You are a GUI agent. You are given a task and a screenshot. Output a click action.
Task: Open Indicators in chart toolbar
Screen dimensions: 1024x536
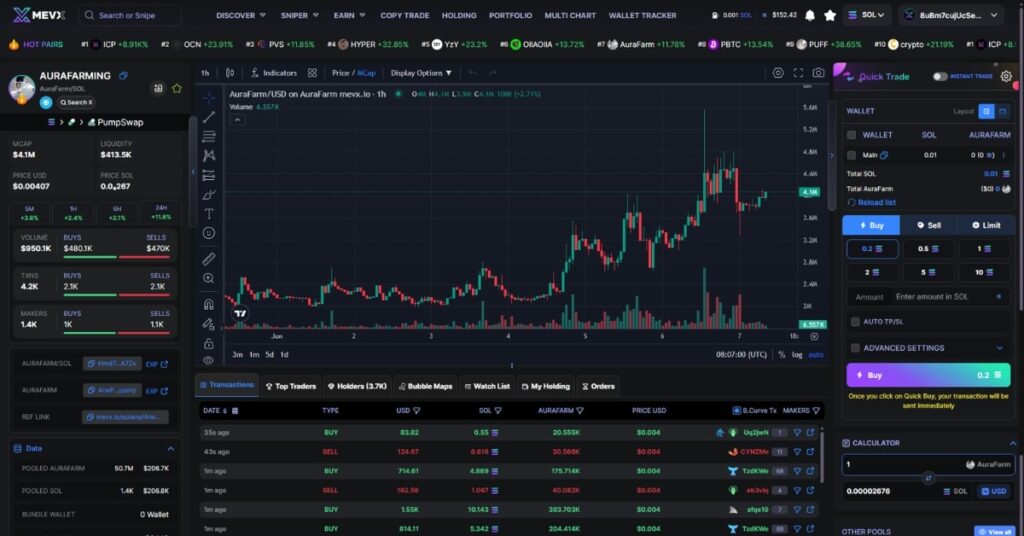click(x=274, y=73)
